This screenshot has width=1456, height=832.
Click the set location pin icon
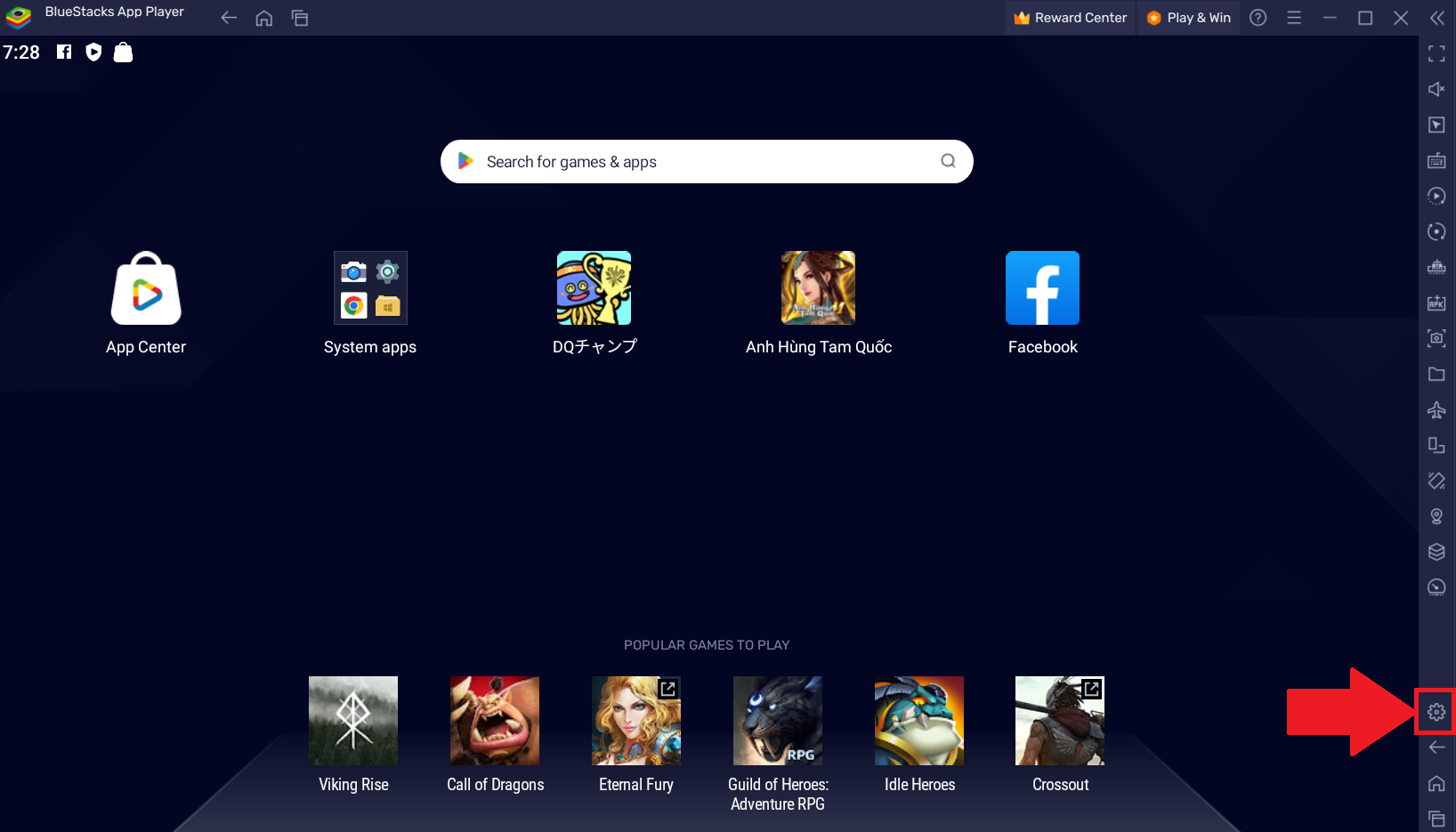click(x=1436, y=516)
